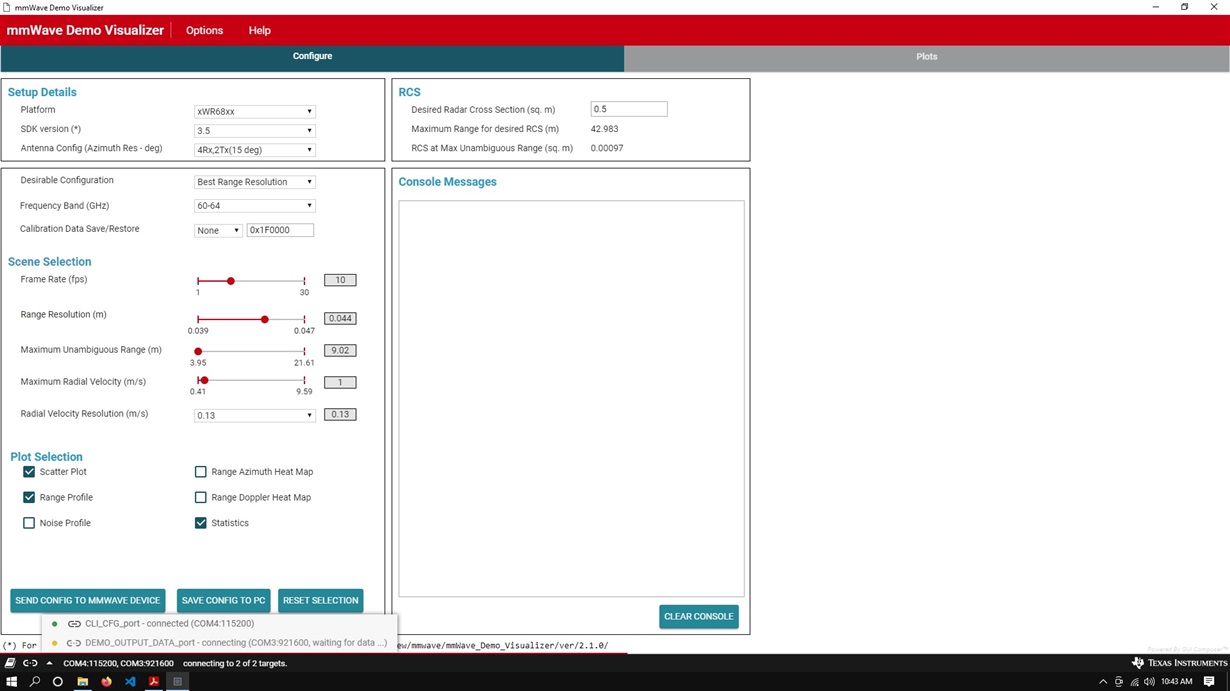Toggle the Scatter Plot checkbox
1230x691 pixels.
29,472
